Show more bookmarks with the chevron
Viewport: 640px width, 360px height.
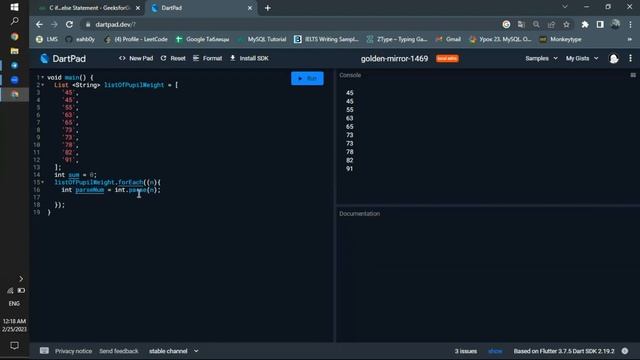point(629,39)
